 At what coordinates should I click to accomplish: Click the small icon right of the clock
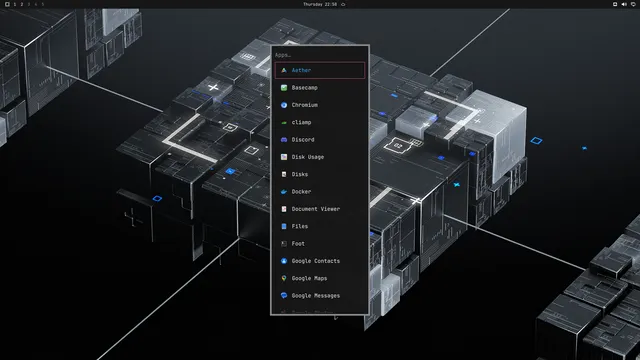click(x=343, y=4)
